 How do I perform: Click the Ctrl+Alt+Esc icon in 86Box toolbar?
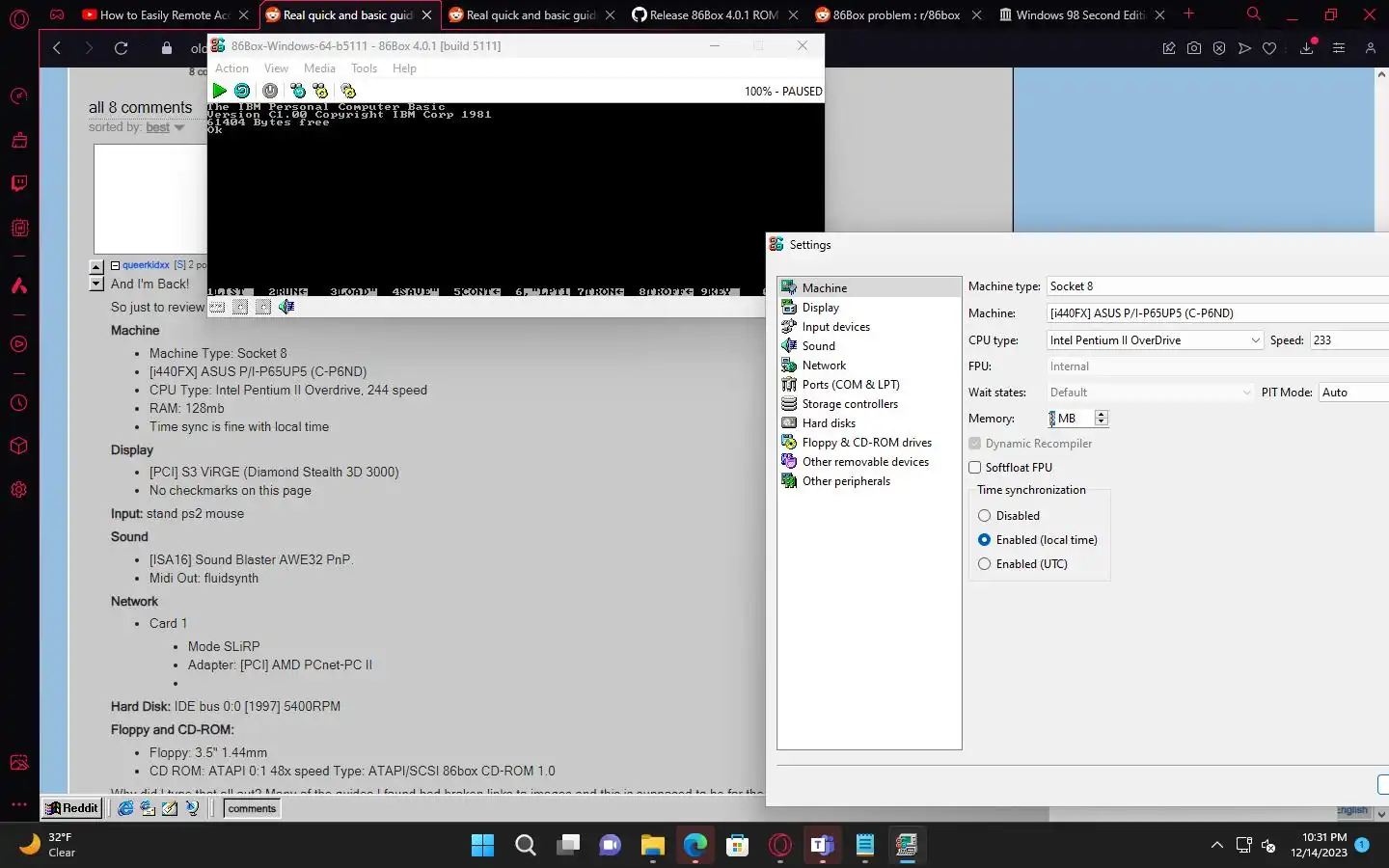tap(320, 91)
